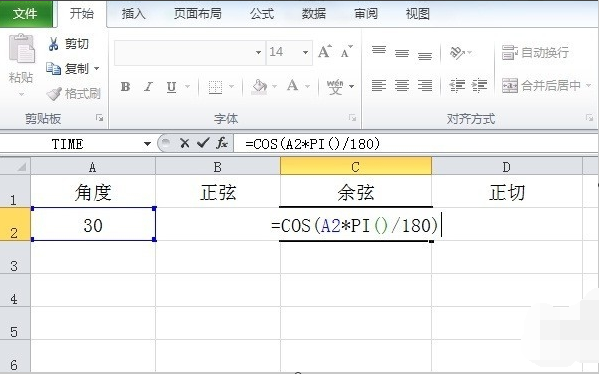
Task: Activate the Format Painter 格式刷
Action: 73,94
